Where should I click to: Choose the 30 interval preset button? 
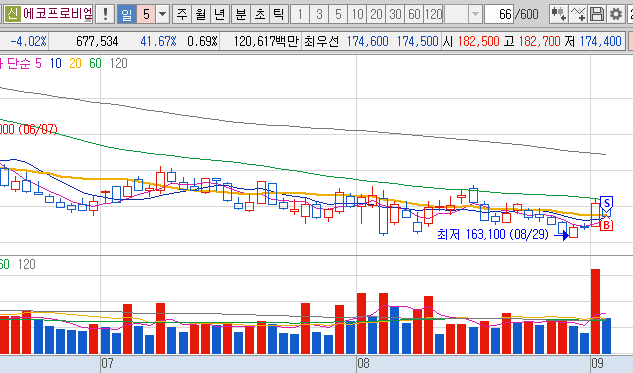click(395, 15)
